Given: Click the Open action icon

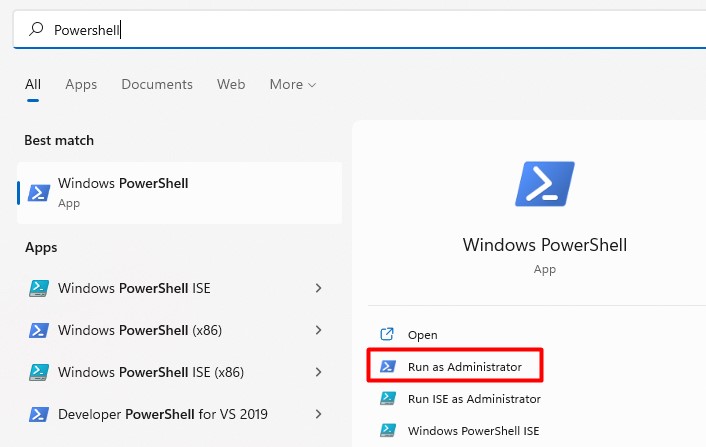Looking at the screenshot, I should point(388,335).
